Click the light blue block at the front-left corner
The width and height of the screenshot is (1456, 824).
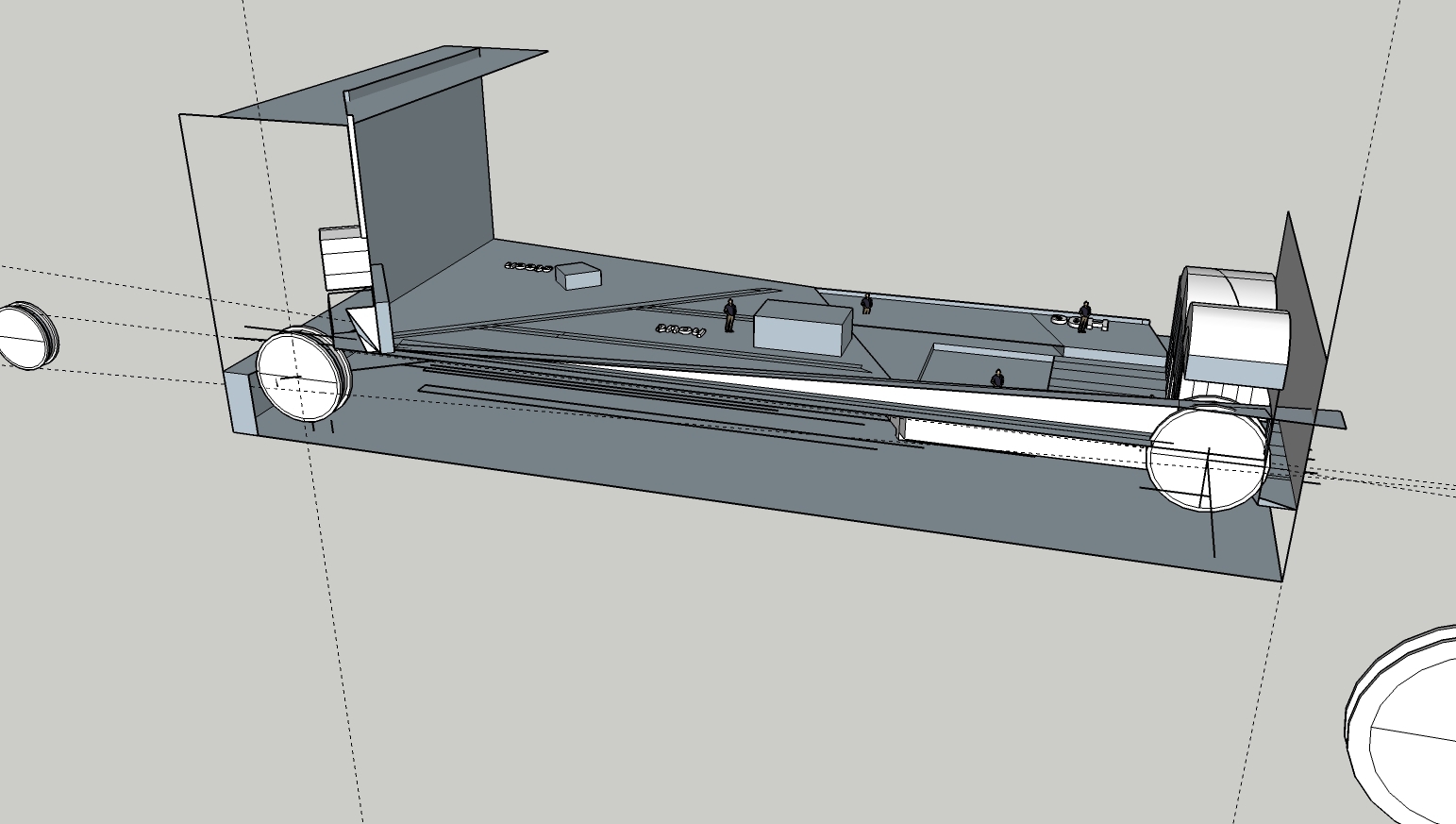242,403
